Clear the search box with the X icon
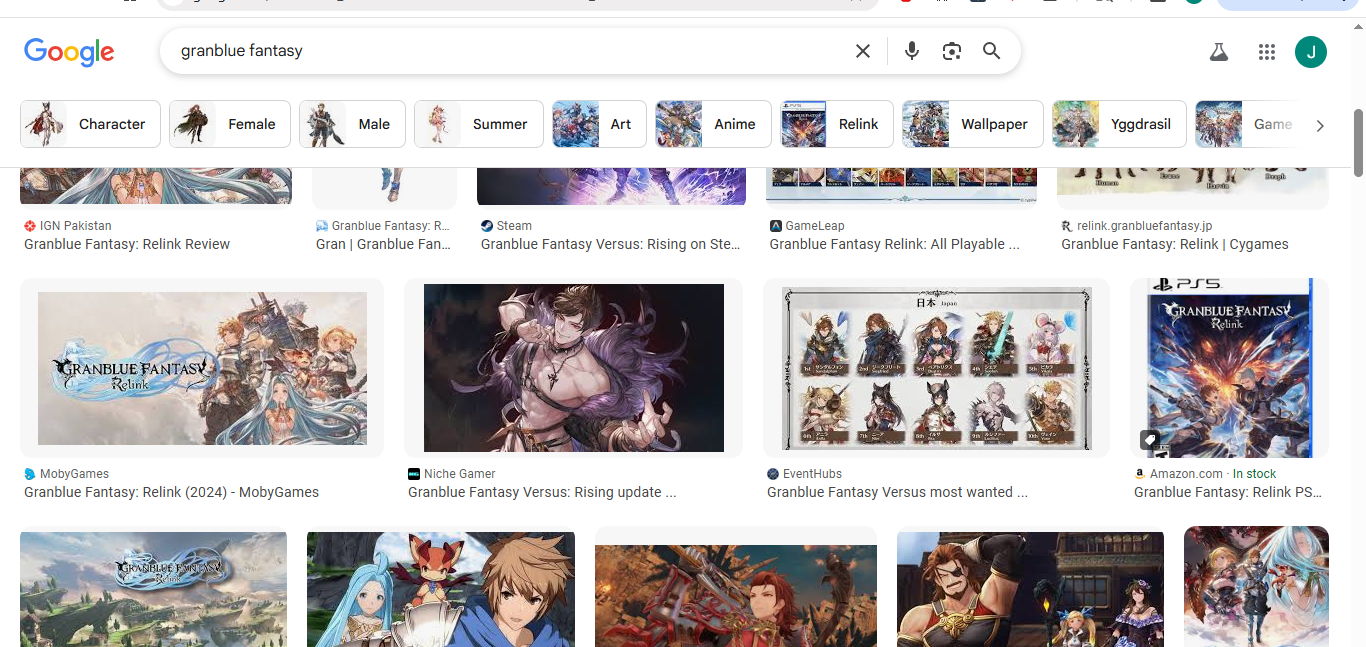Image resolution: width=1366 pixels, height=647 pixels. click(x=863, y=51)
